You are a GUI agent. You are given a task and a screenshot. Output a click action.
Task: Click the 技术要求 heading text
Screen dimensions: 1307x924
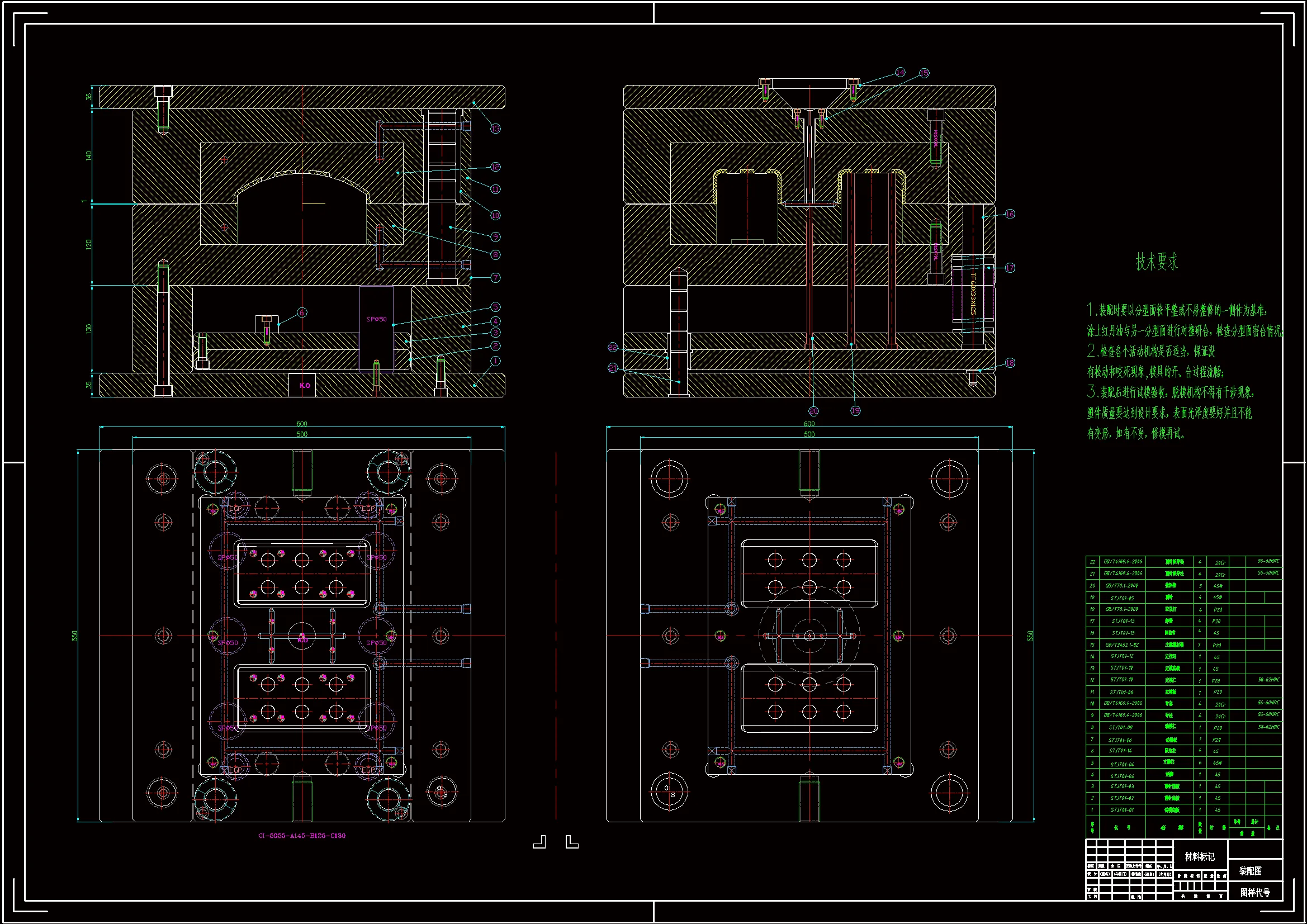click(x=1156, y=262)
